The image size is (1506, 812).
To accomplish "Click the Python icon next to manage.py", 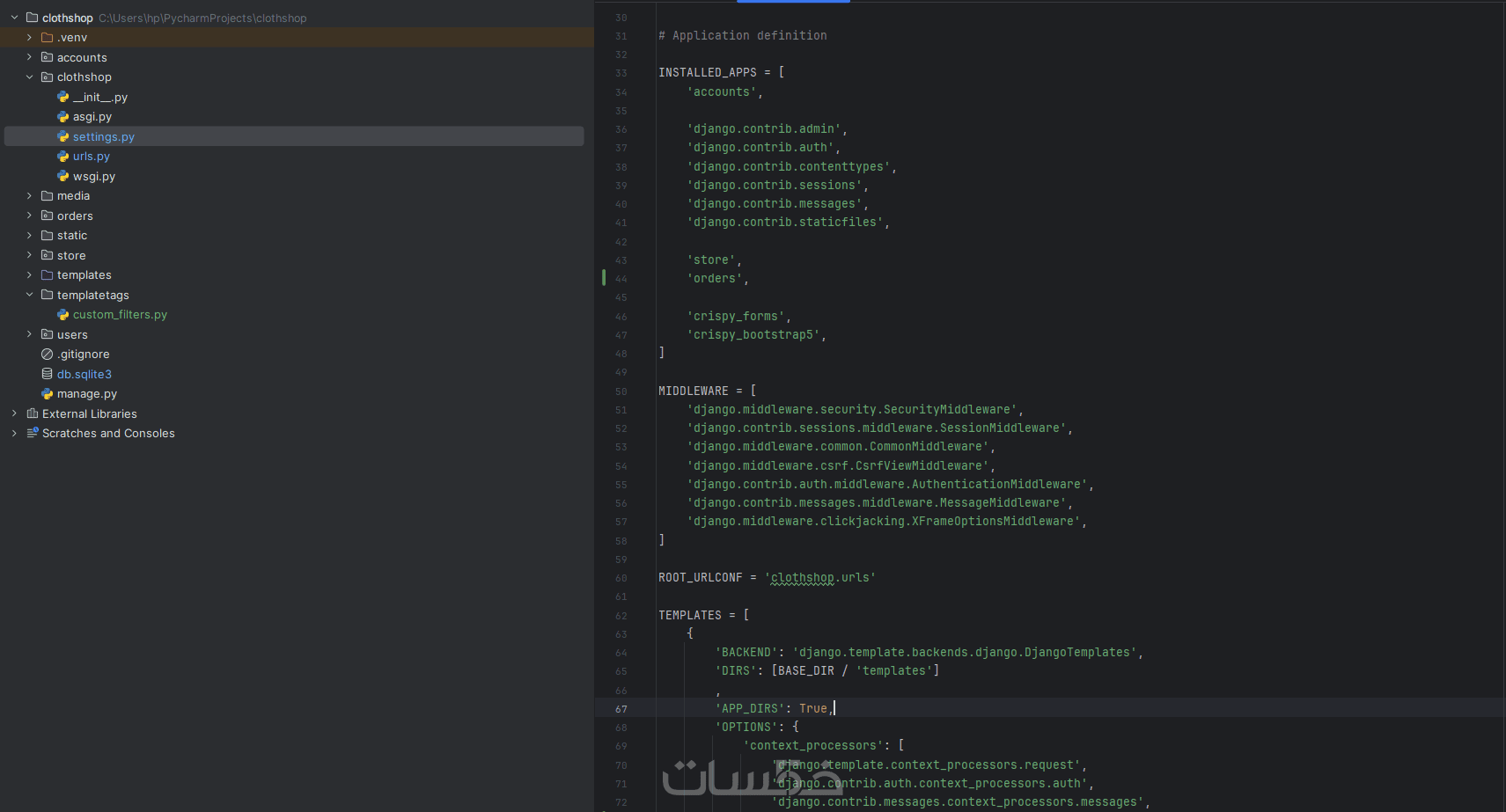I will [x=48, y=394].
